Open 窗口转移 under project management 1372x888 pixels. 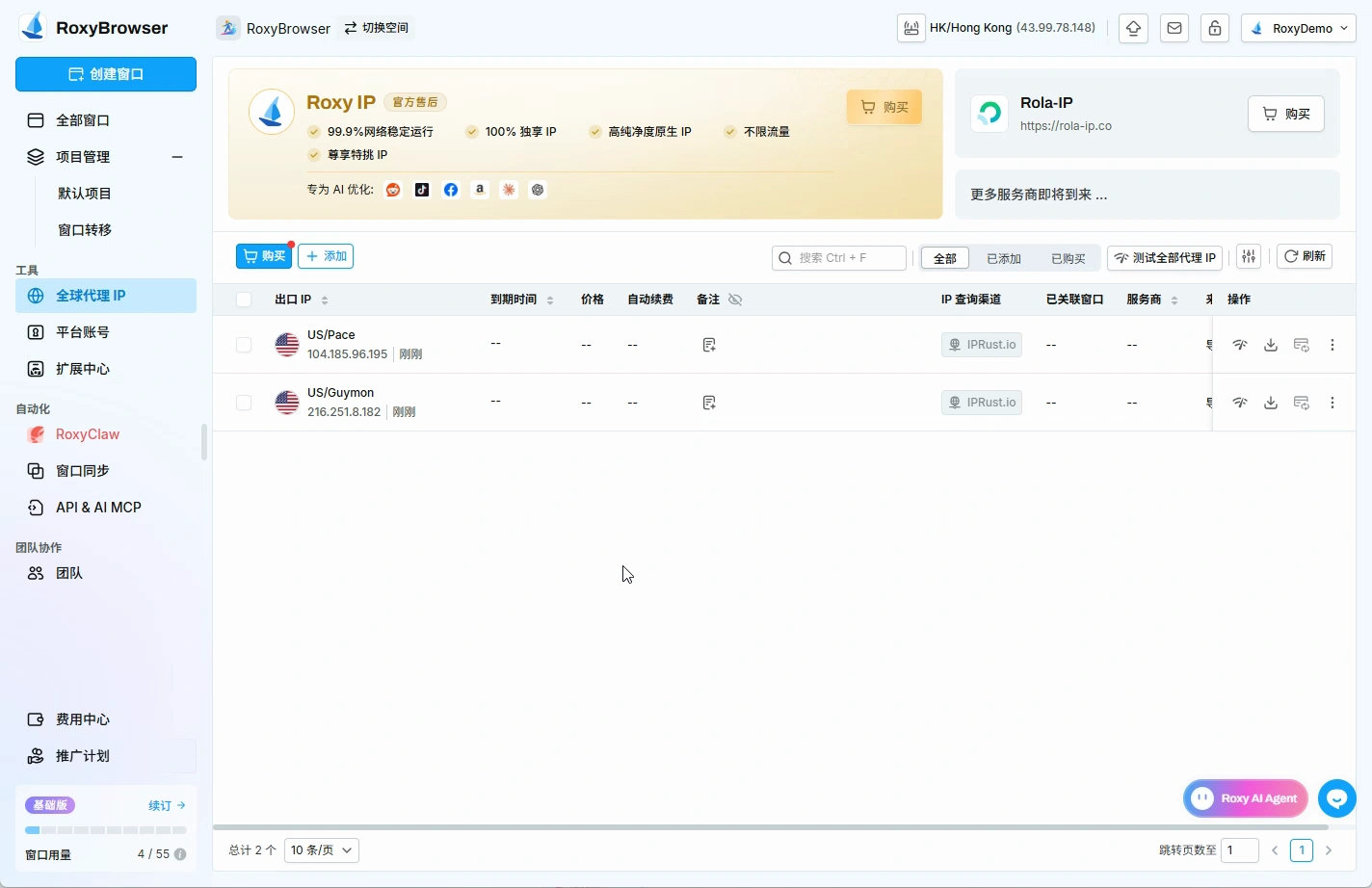(x=85, y=230)
